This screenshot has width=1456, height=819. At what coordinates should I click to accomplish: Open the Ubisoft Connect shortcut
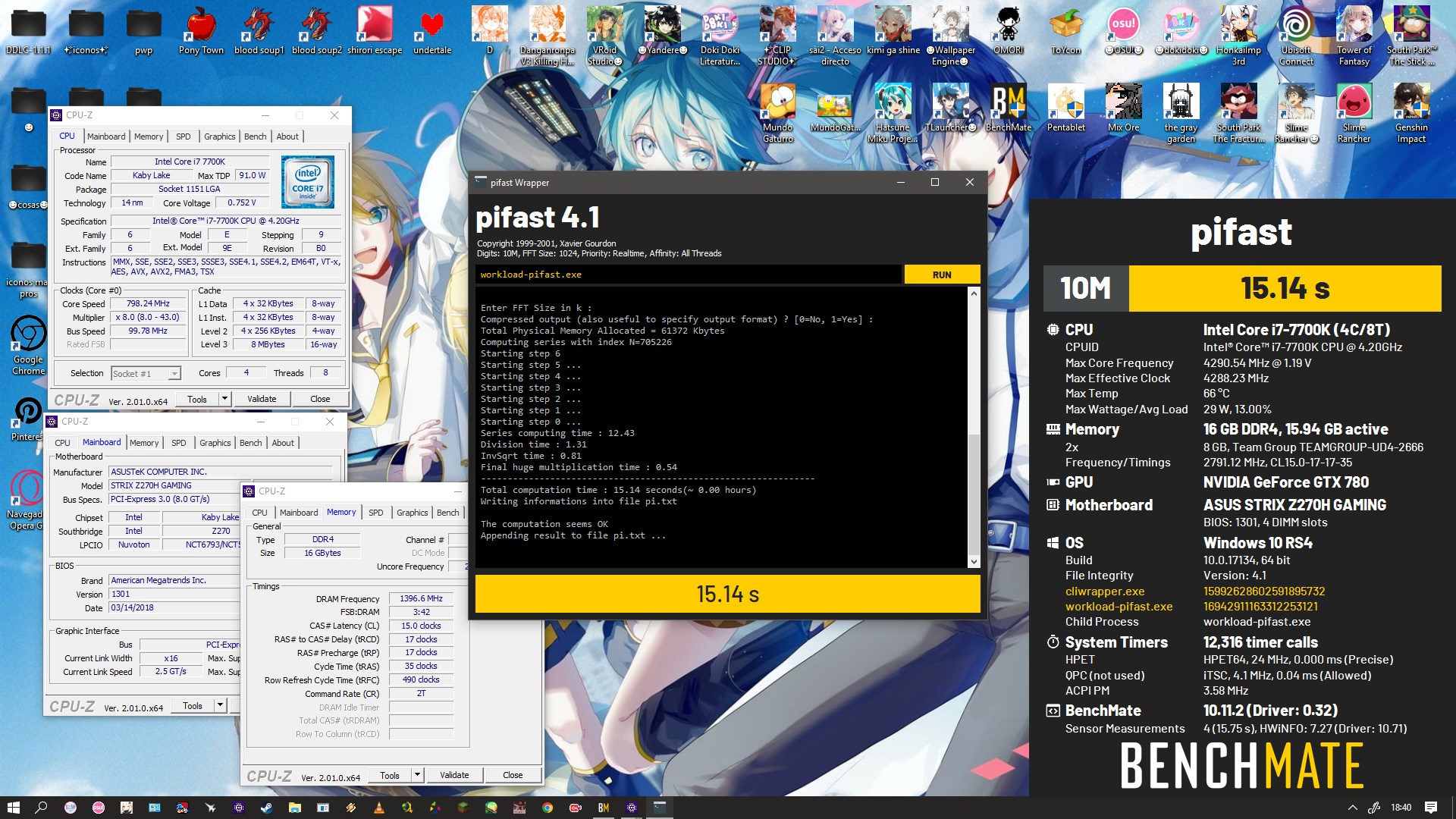(1296, 34)
